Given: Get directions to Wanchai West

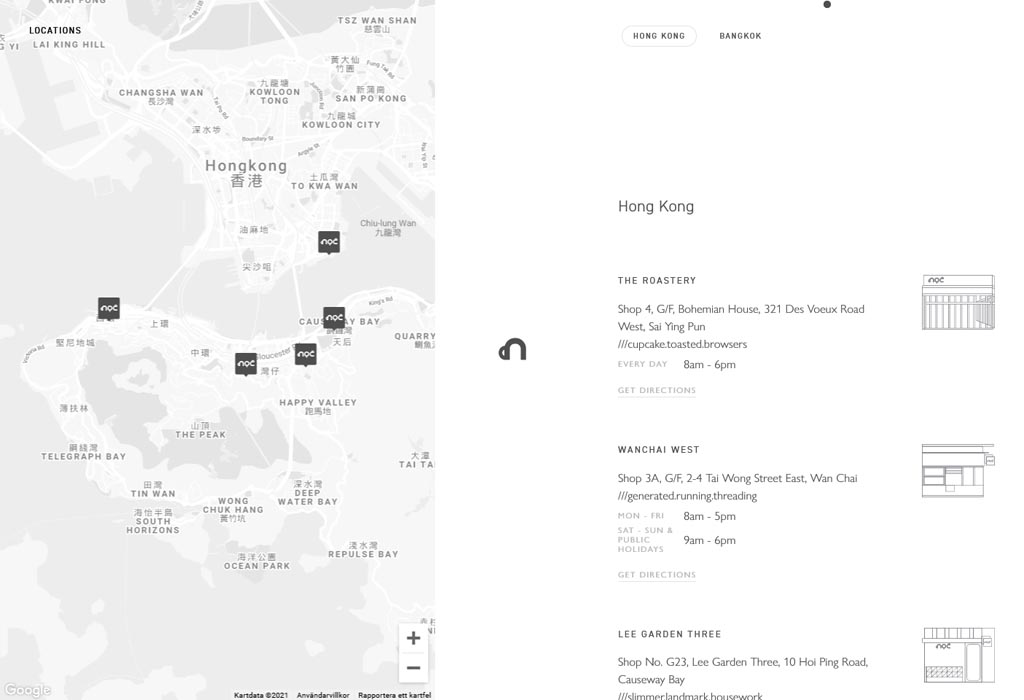Looking at the screenshot, I should click(657, 575).
